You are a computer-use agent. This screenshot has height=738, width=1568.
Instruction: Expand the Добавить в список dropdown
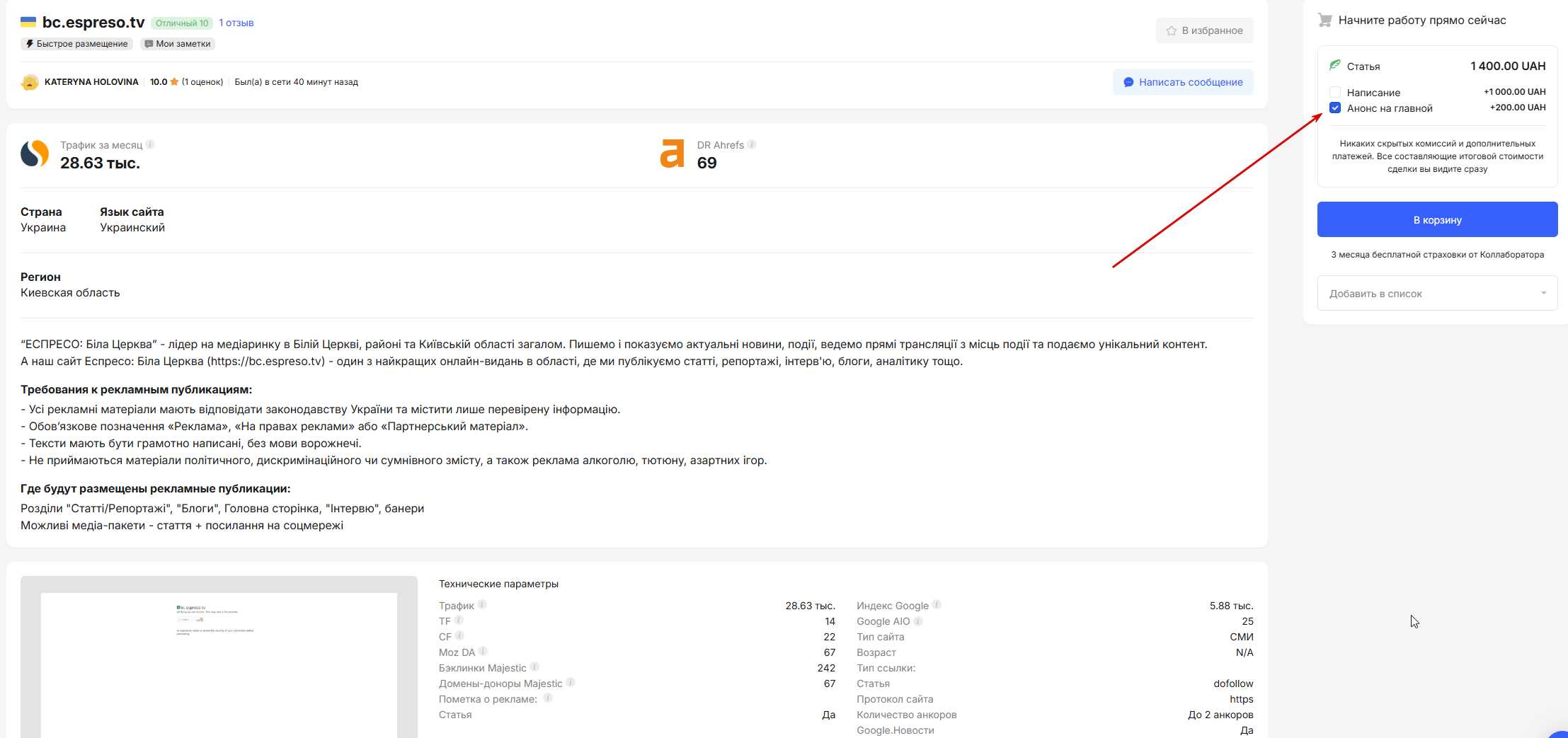coord(1437,293)
